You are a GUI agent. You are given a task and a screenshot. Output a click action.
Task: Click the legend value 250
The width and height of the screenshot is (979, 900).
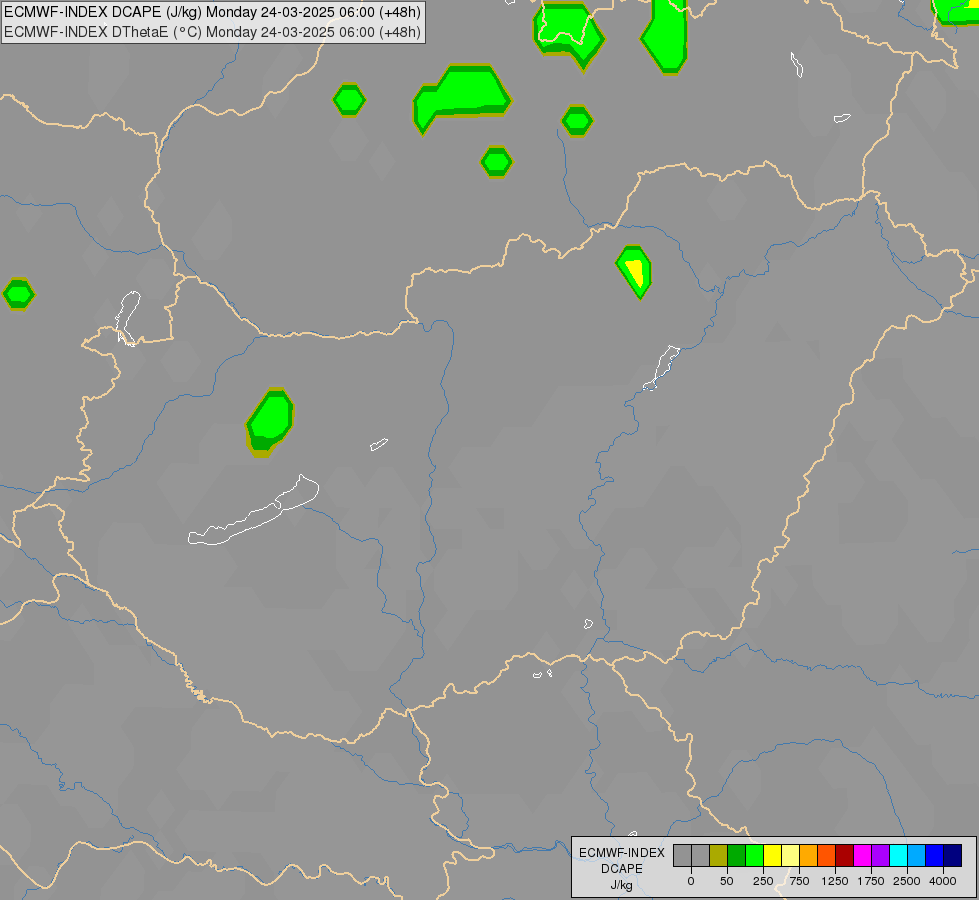(x=763, y=881)
